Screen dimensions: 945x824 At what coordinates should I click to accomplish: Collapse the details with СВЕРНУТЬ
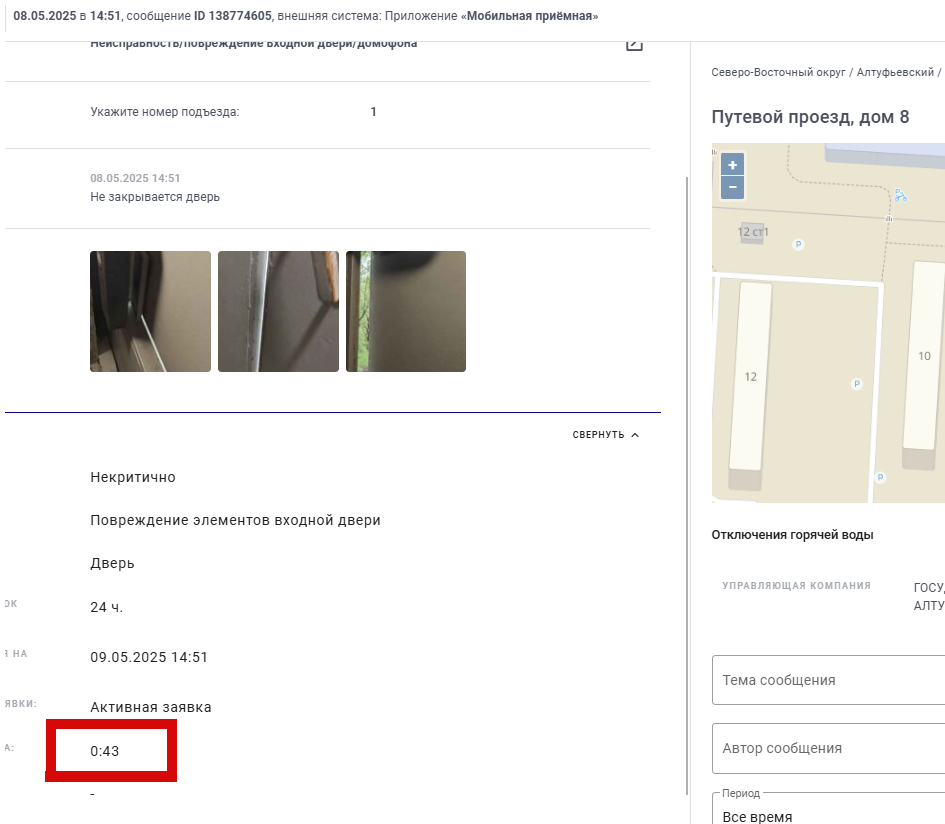[x=605, y=435]
